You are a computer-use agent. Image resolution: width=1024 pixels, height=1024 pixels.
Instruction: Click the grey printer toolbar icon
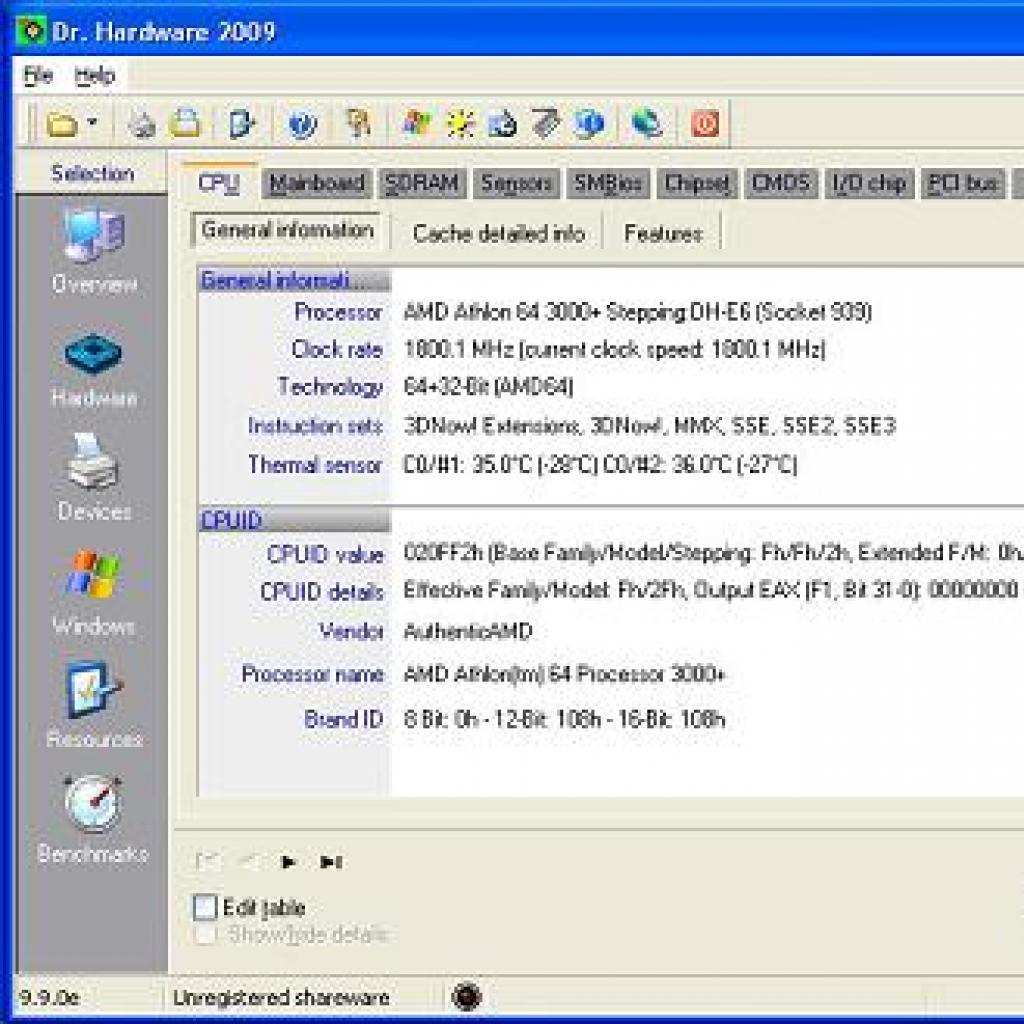[x=142, y=124]
